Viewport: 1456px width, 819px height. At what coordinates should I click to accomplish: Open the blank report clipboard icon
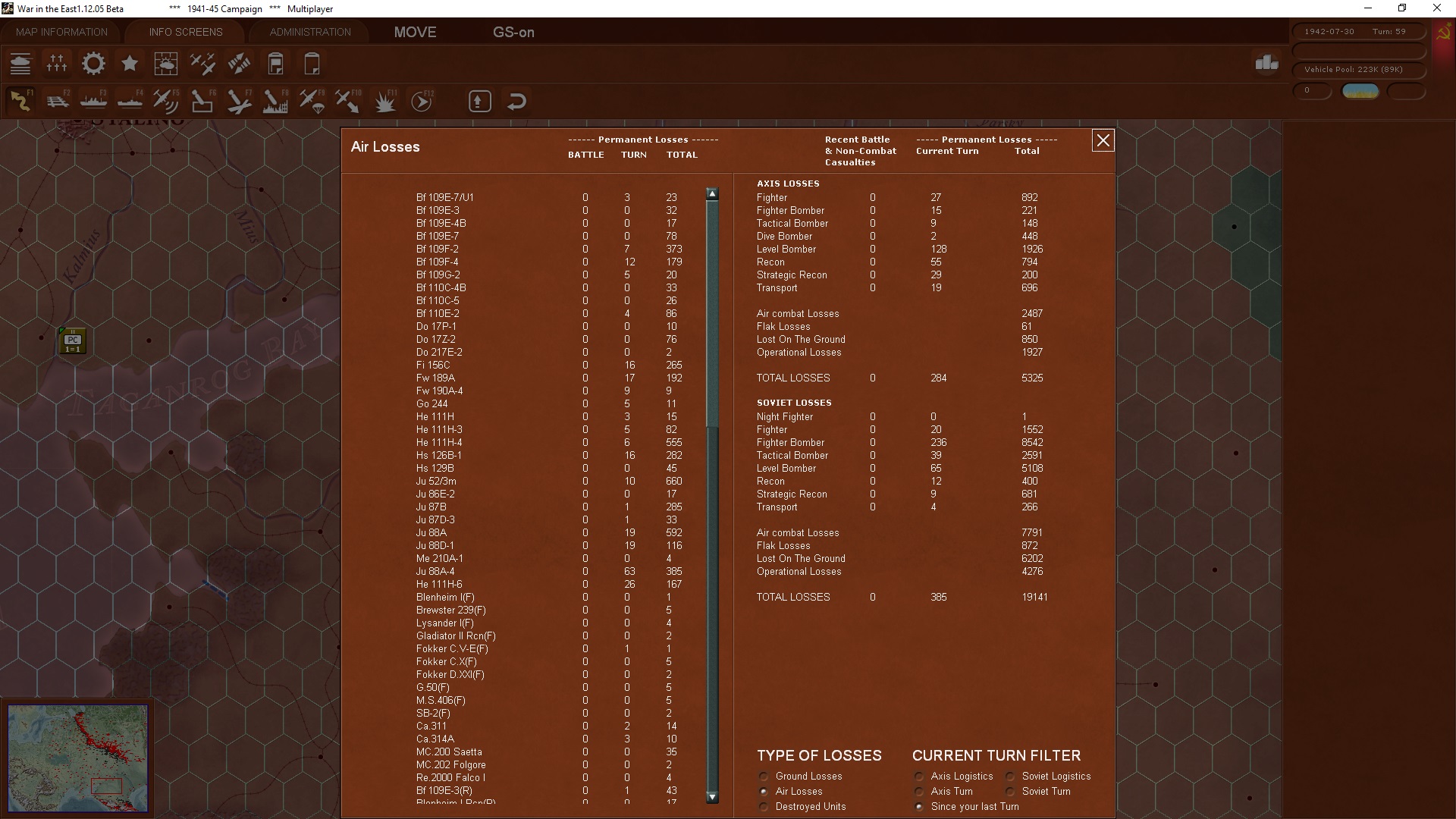(312, 64)
